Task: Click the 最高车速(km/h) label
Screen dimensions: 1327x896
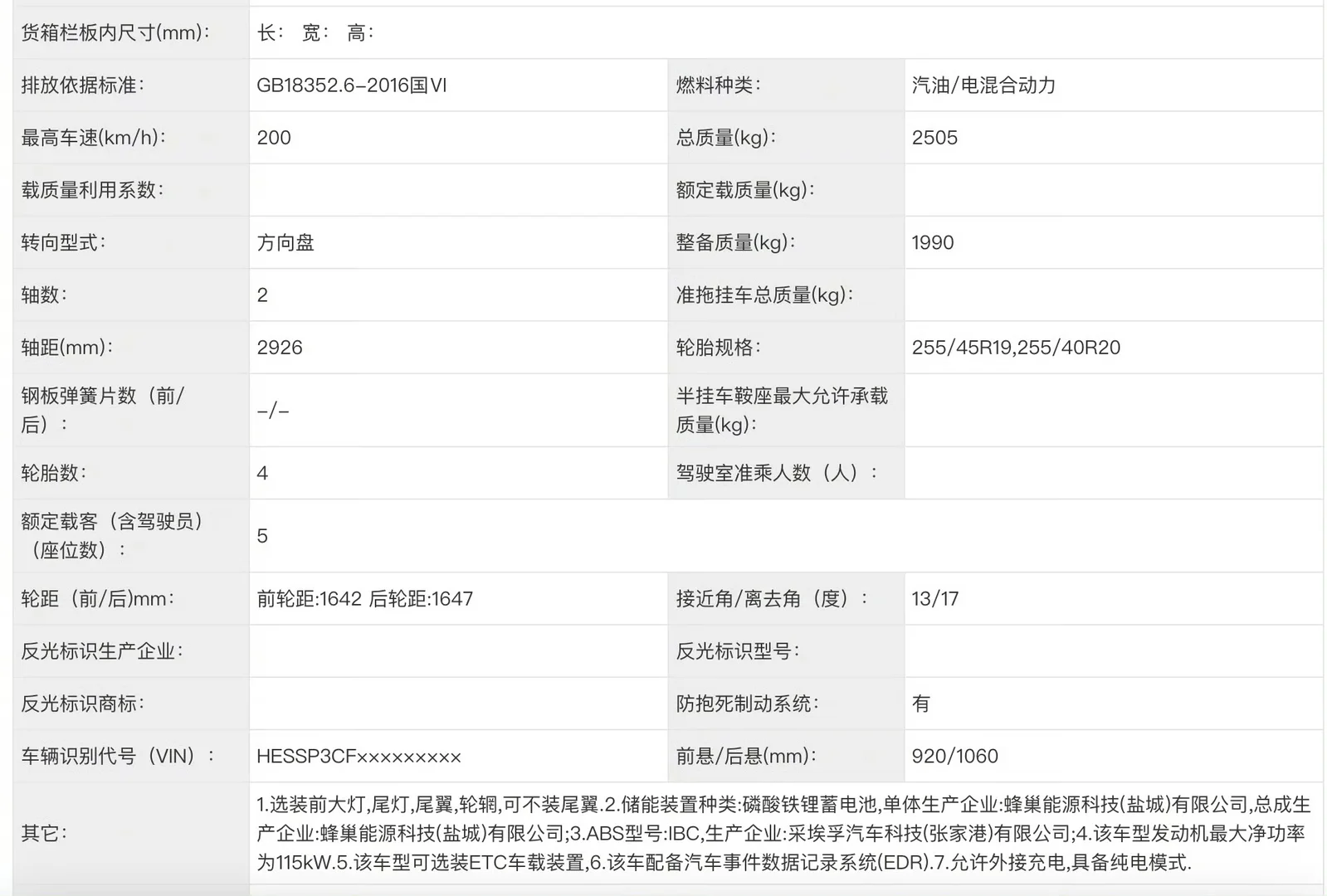Action: [93, 138]
